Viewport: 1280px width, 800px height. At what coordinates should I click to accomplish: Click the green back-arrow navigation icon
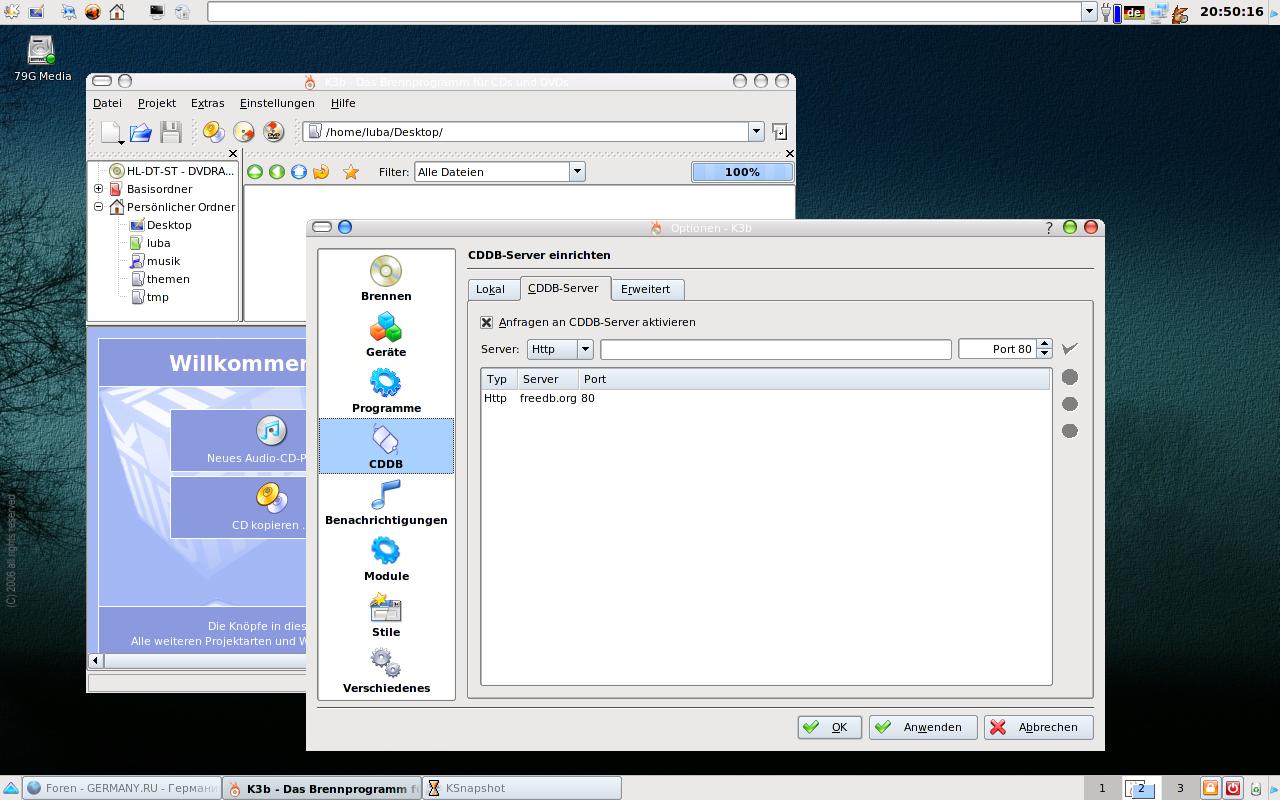[x=277, y=172]
